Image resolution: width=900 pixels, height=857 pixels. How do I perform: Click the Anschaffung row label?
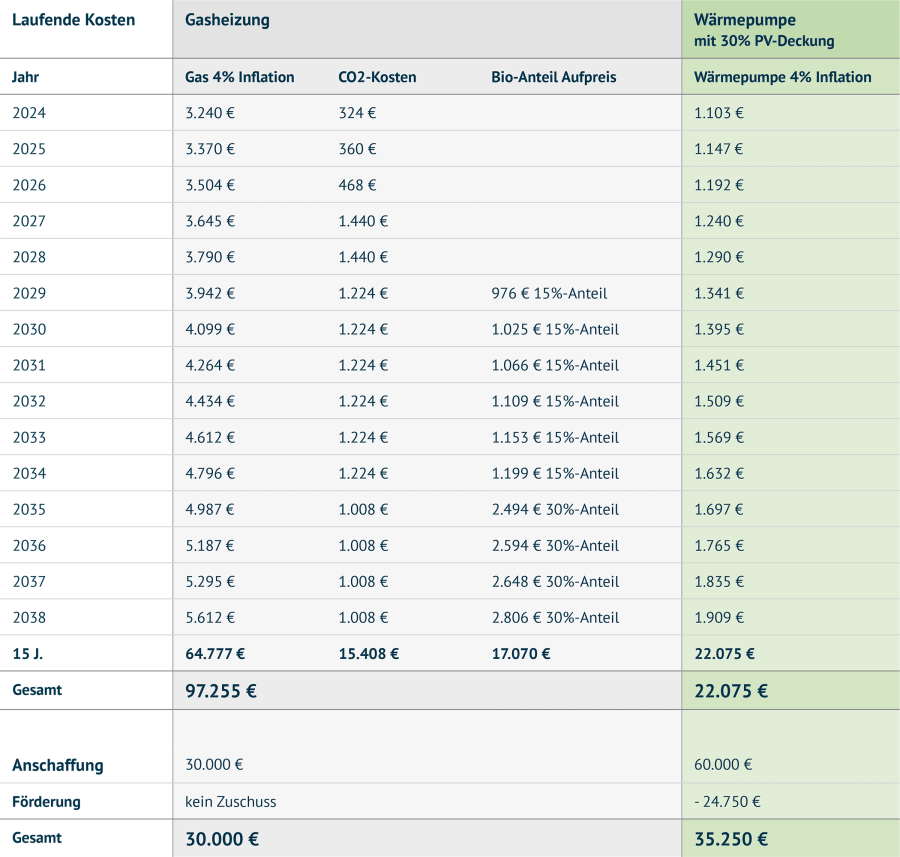(x=58, y=765)
